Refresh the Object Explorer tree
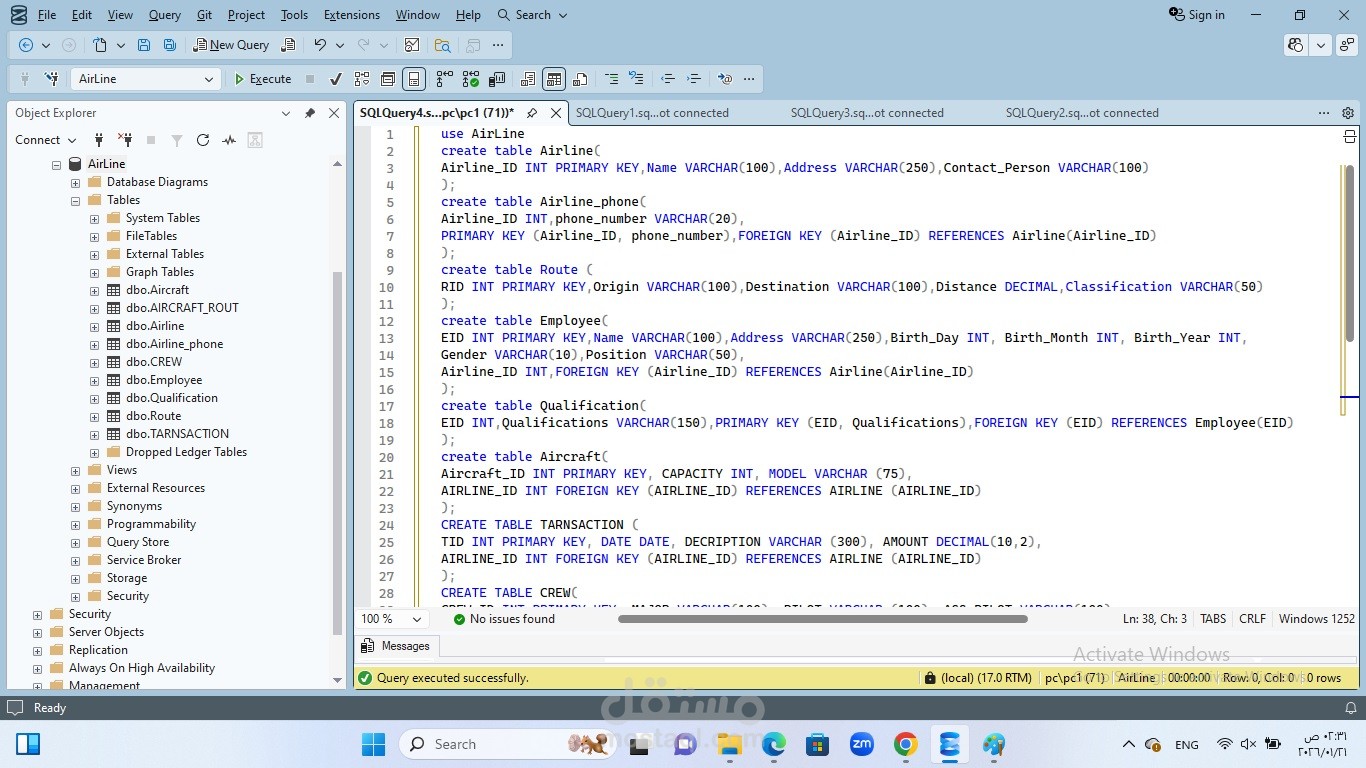This screenshot has height=768, width=1366. (x=203, y=140)
